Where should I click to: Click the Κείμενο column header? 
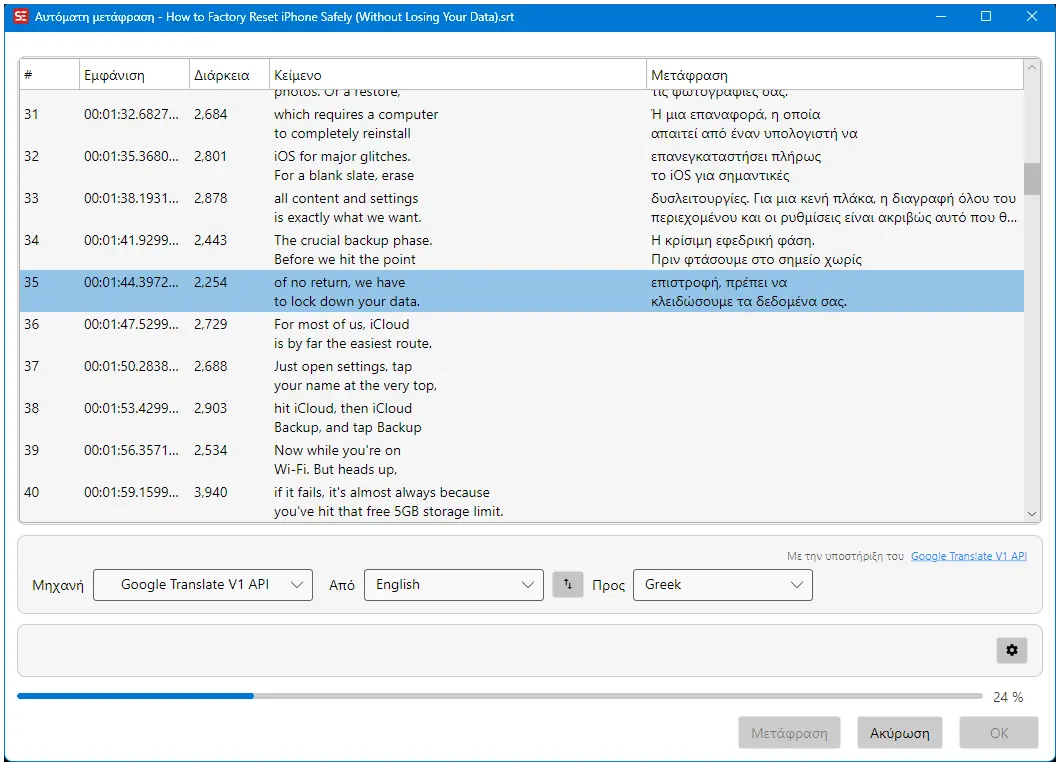[458, 75]
